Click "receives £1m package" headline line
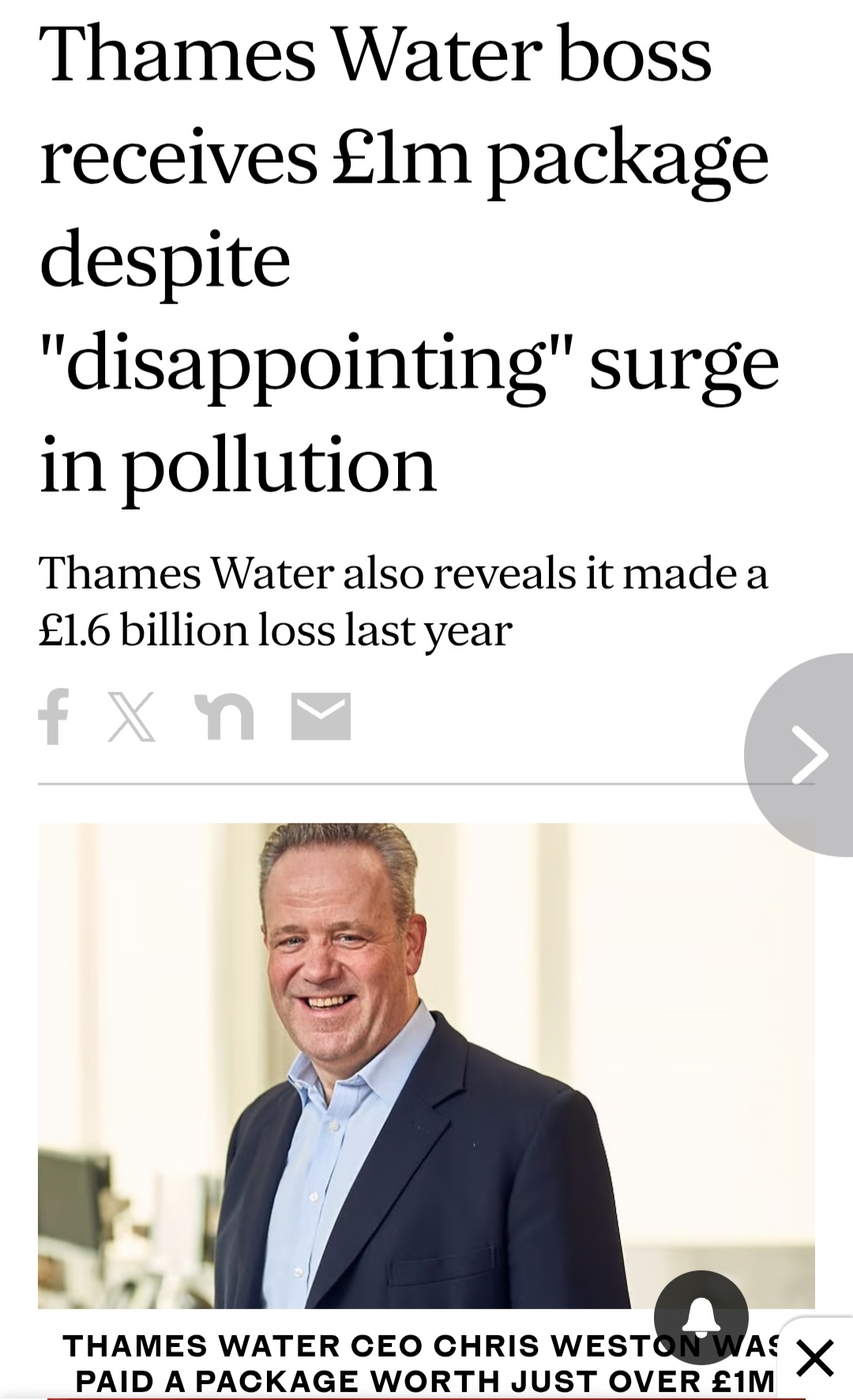The height and width of the screenshot is (1400, 853). pos(403,158)
